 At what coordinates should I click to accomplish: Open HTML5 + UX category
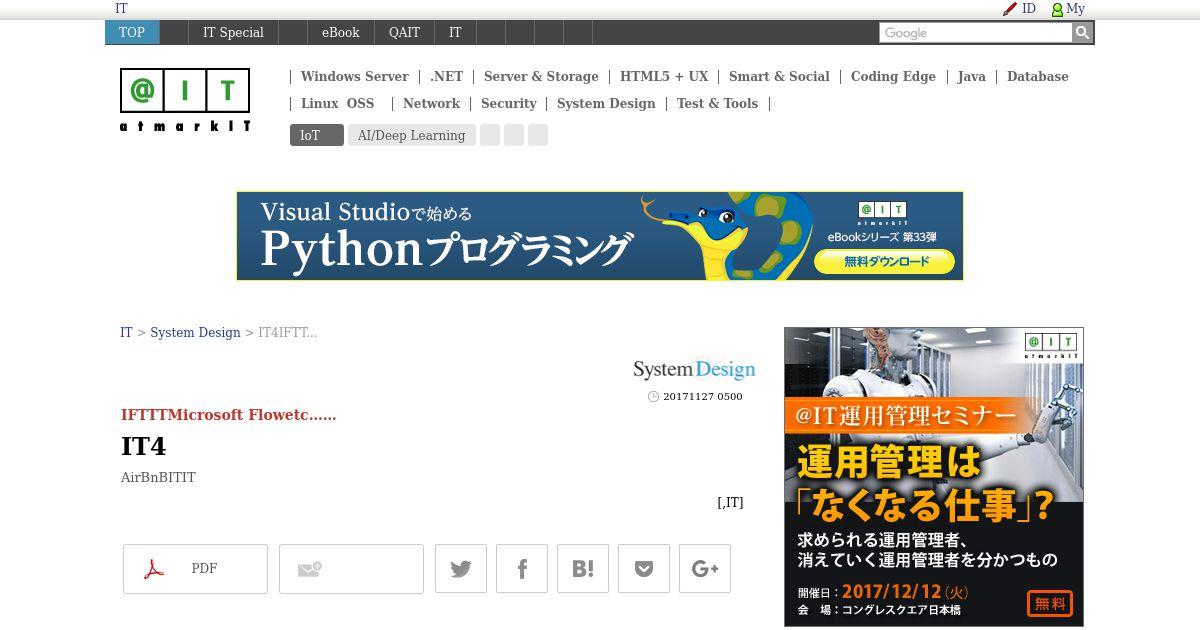[x=664, y=76]
